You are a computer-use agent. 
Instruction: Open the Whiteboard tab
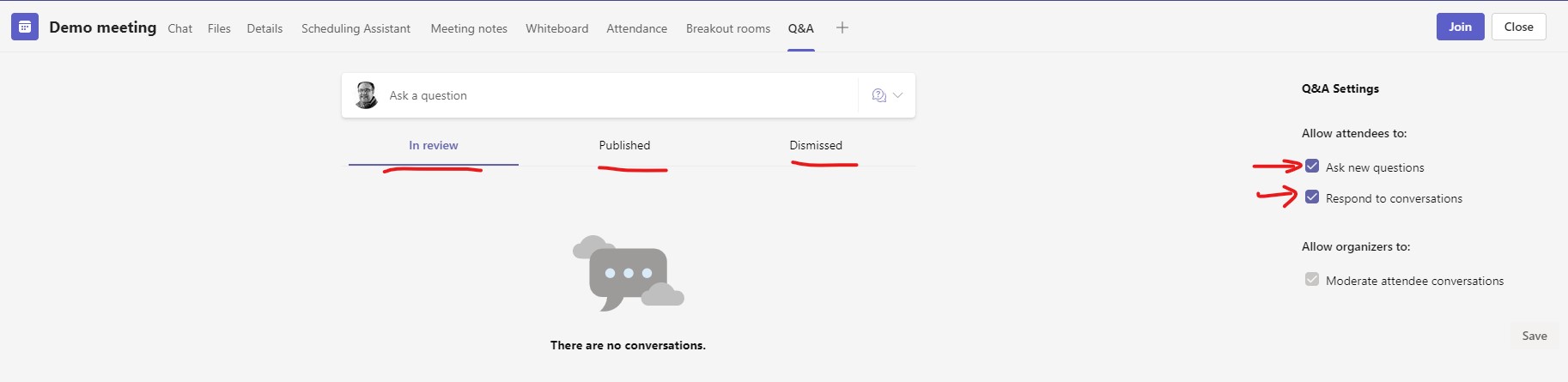[x=556, y=28]
